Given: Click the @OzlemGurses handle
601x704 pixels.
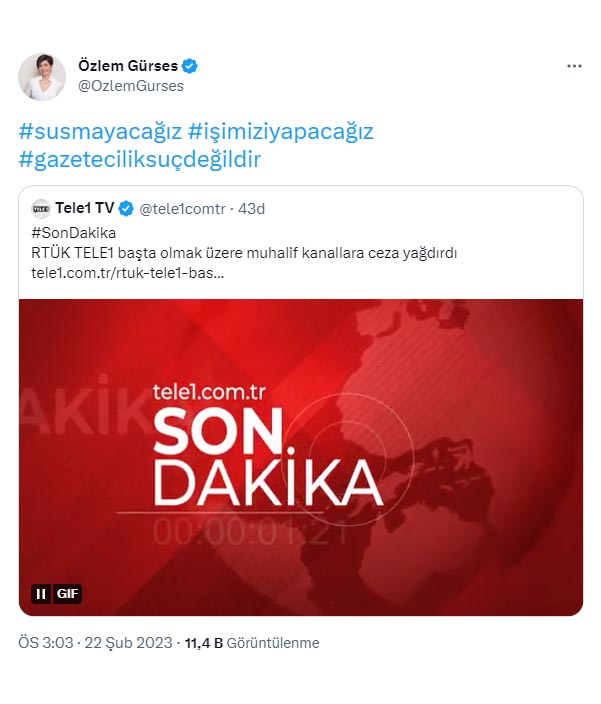Looking at the screenshot, I should (131, 86).
